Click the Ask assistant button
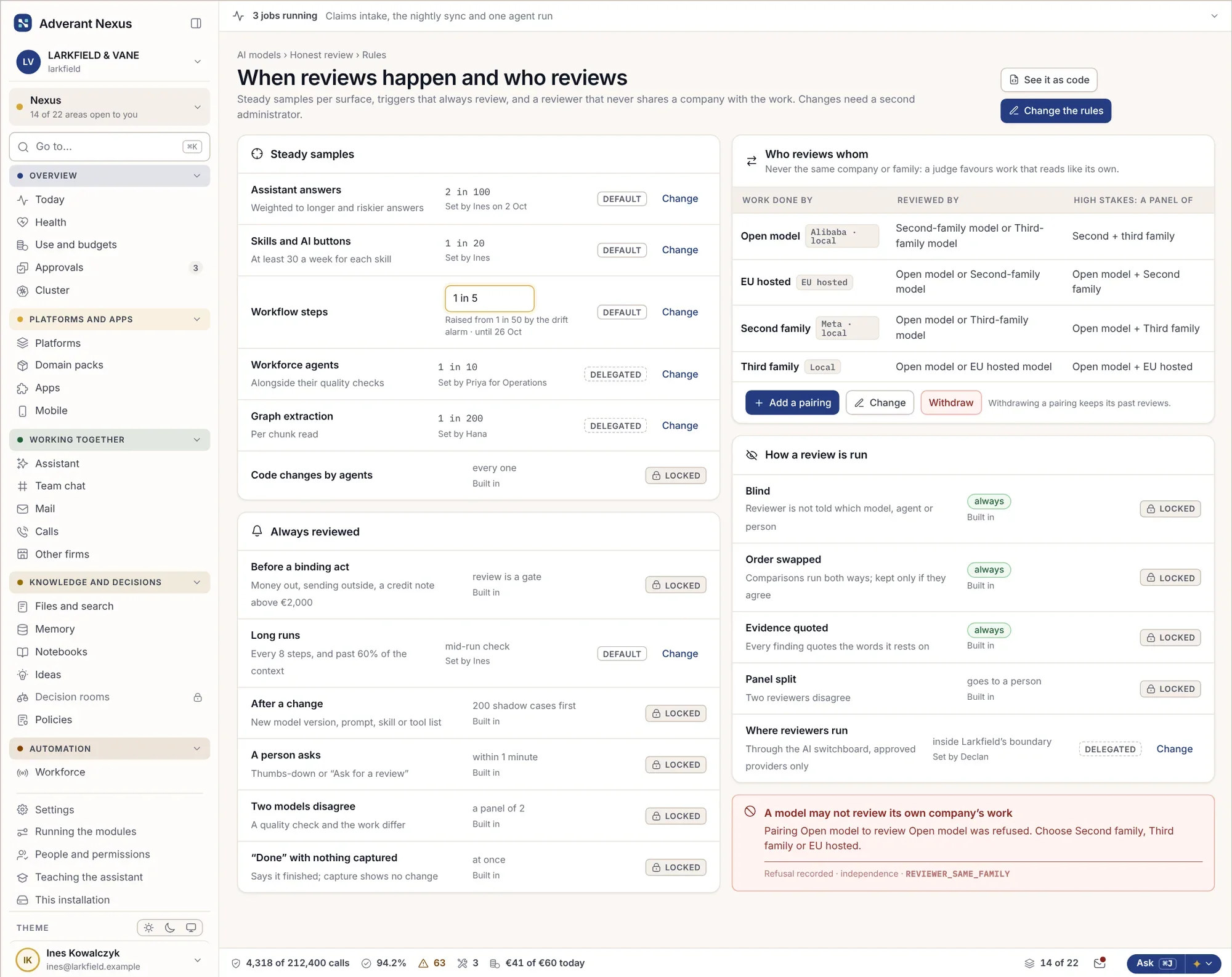The image size is (1232, 977). pyautogui.click(x=1156, y=963)
